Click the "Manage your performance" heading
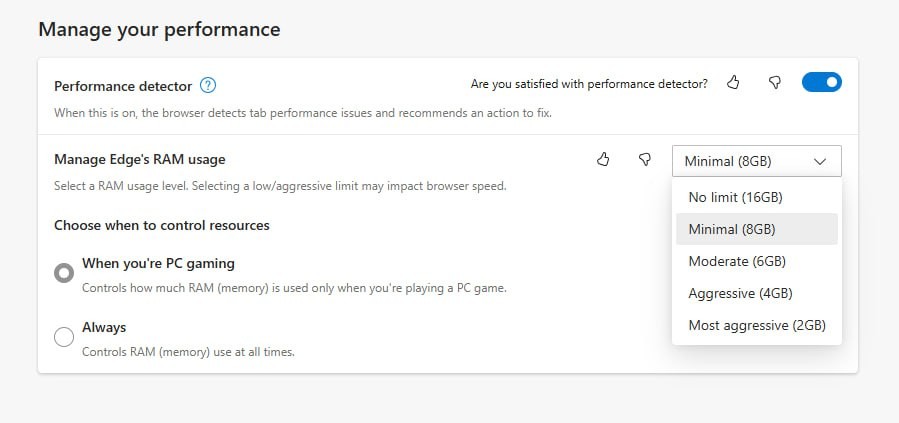 coord(159,30)
